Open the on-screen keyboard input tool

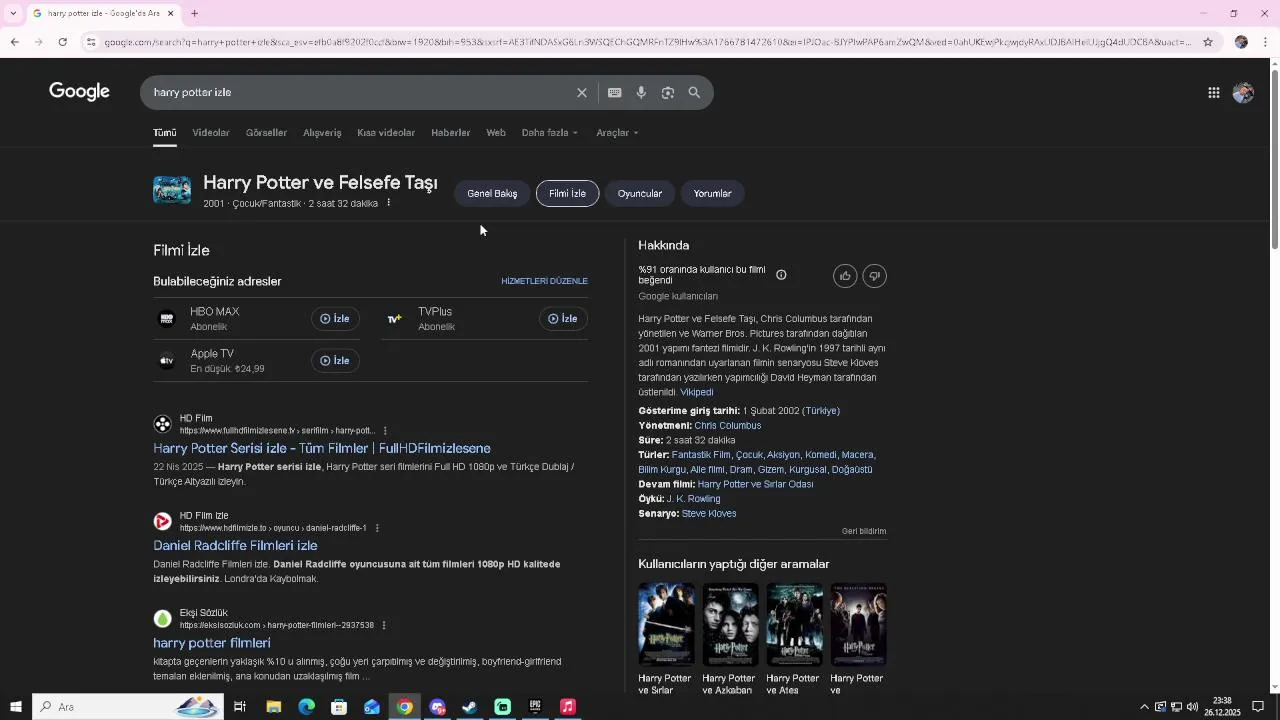615,93
